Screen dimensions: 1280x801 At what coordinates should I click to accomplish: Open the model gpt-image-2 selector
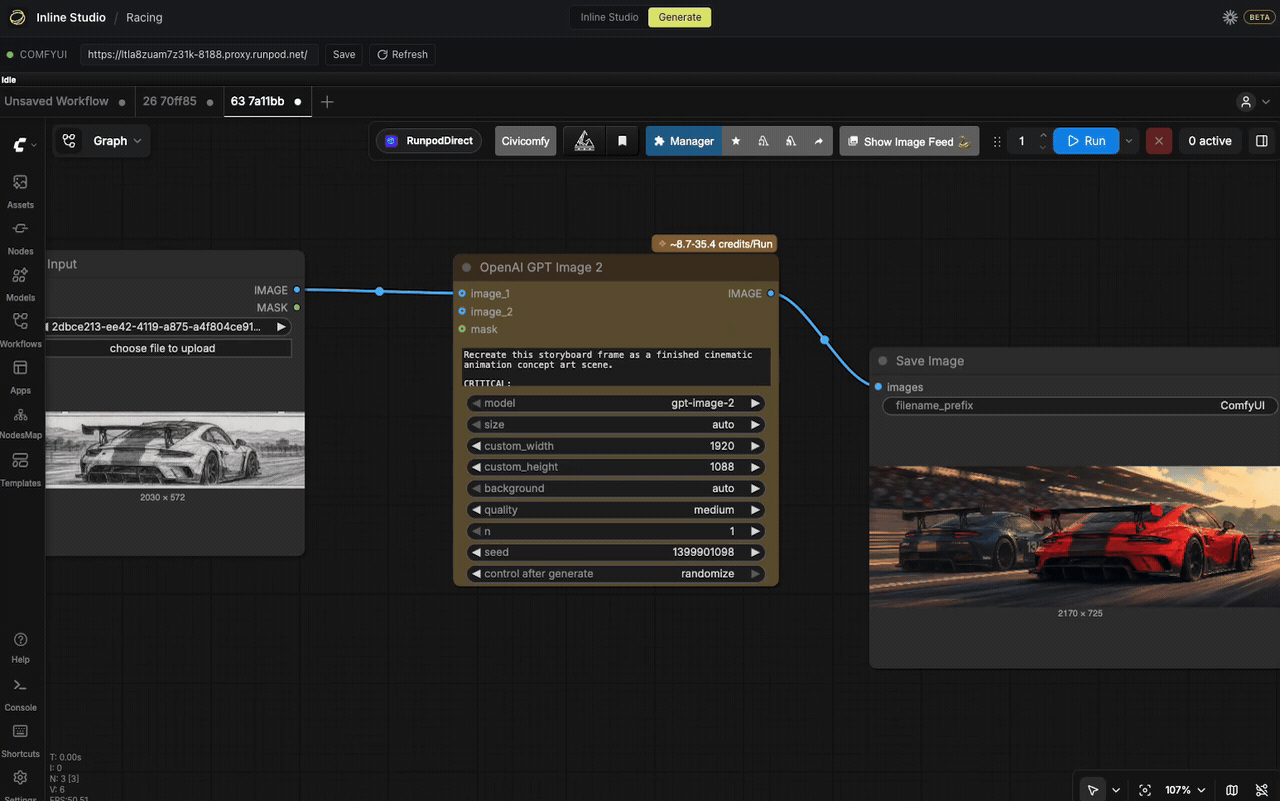(x=615, y=403)
